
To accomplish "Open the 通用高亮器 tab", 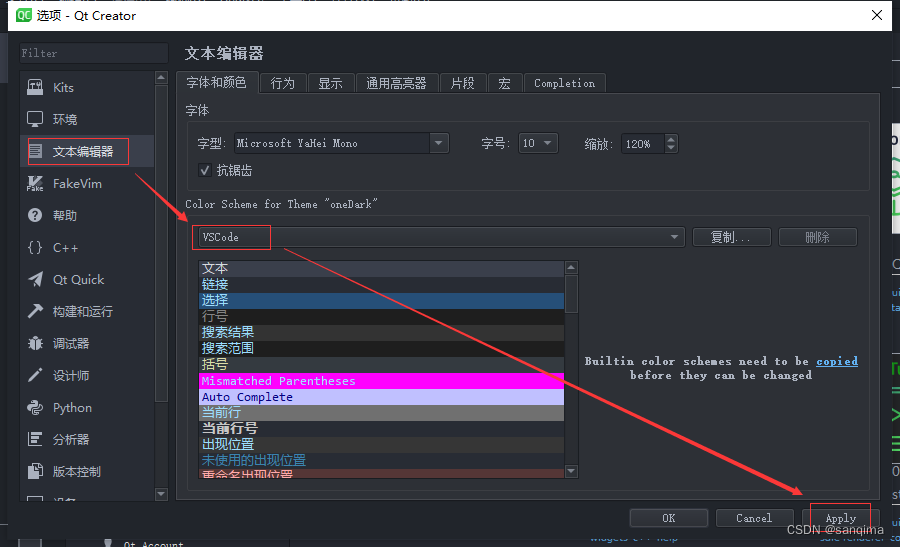I will pyautogui.click(x=397, y=83).
